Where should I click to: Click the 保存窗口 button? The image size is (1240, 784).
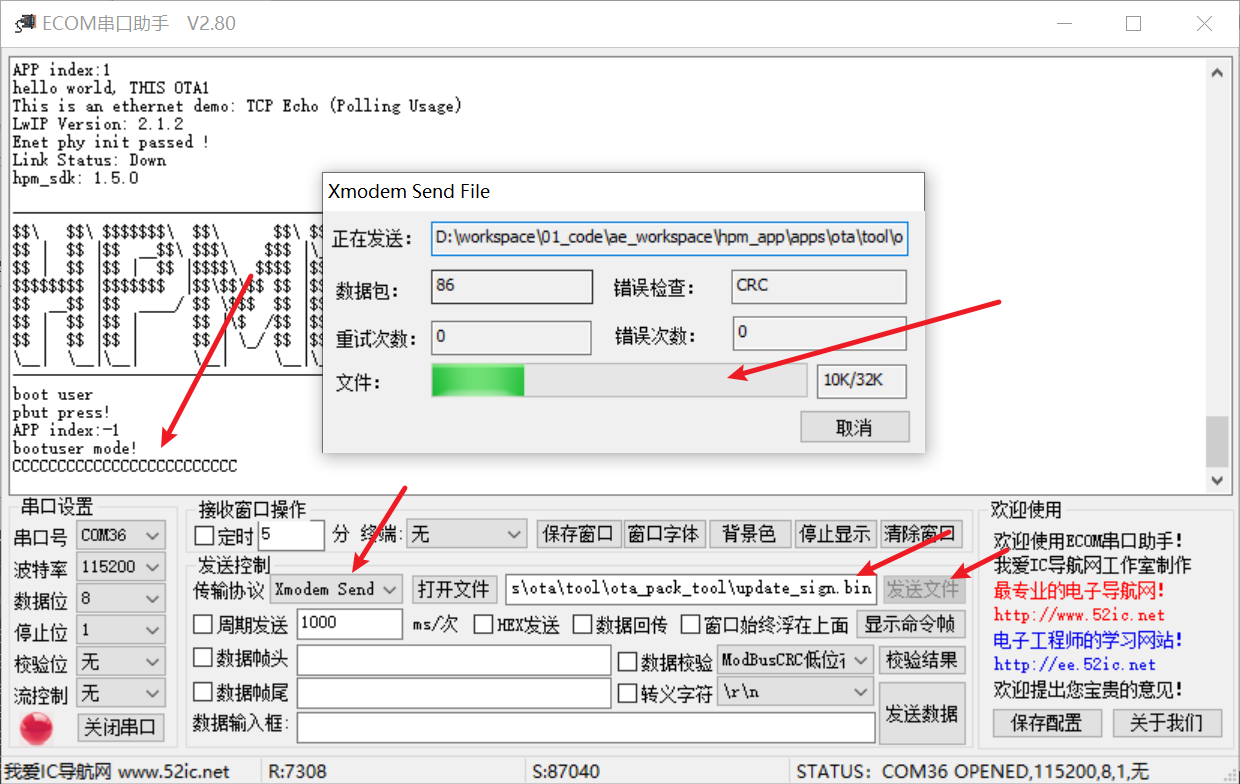[579, 534]
